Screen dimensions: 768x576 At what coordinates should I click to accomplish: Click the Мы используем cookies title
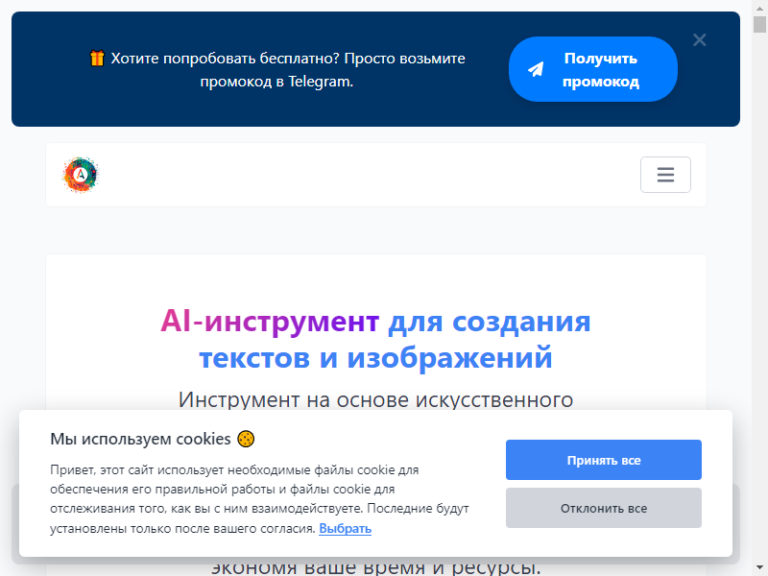tap(140, 439)
